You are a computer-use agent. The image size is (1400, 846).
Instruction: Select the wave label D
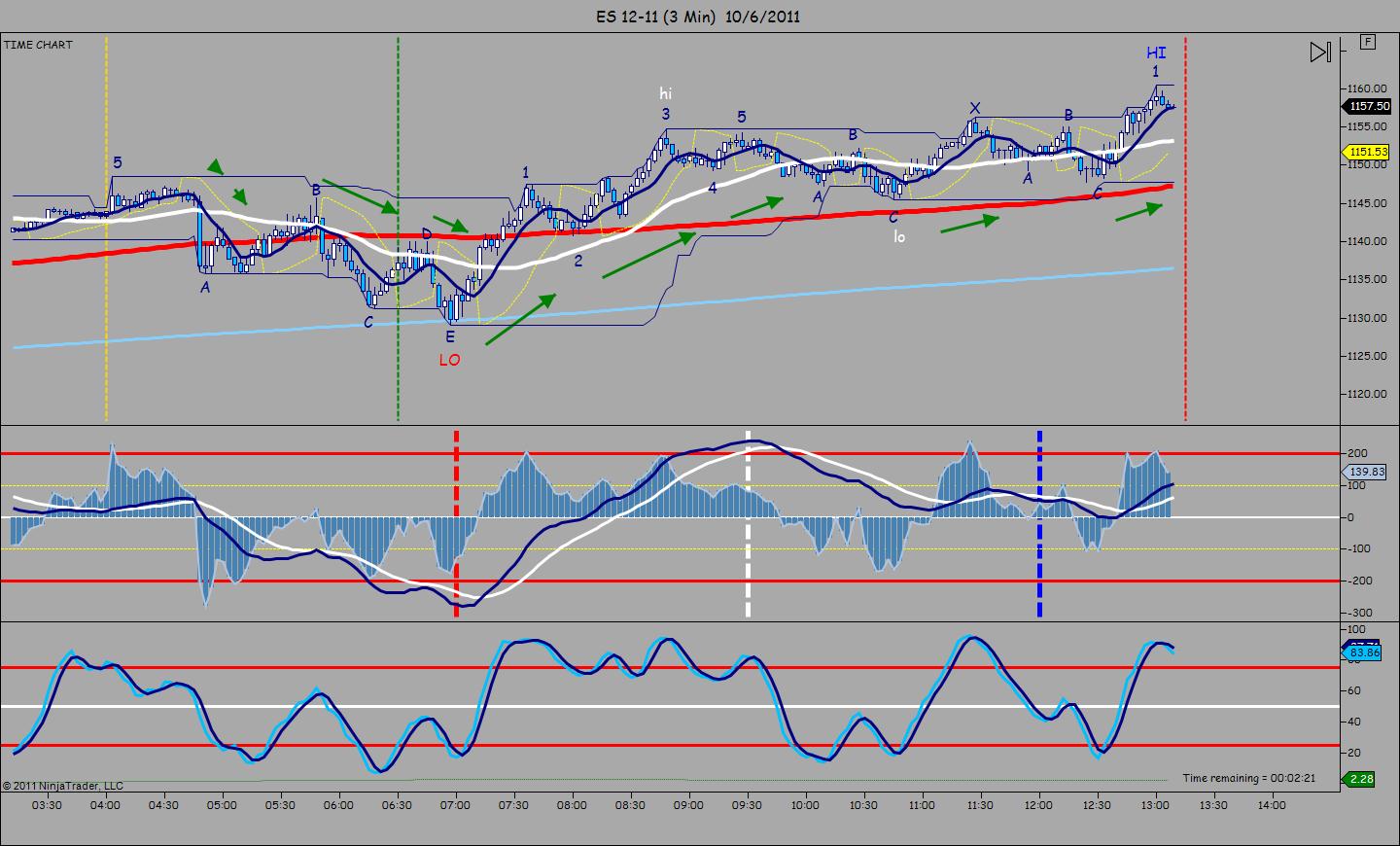[427, 234]
